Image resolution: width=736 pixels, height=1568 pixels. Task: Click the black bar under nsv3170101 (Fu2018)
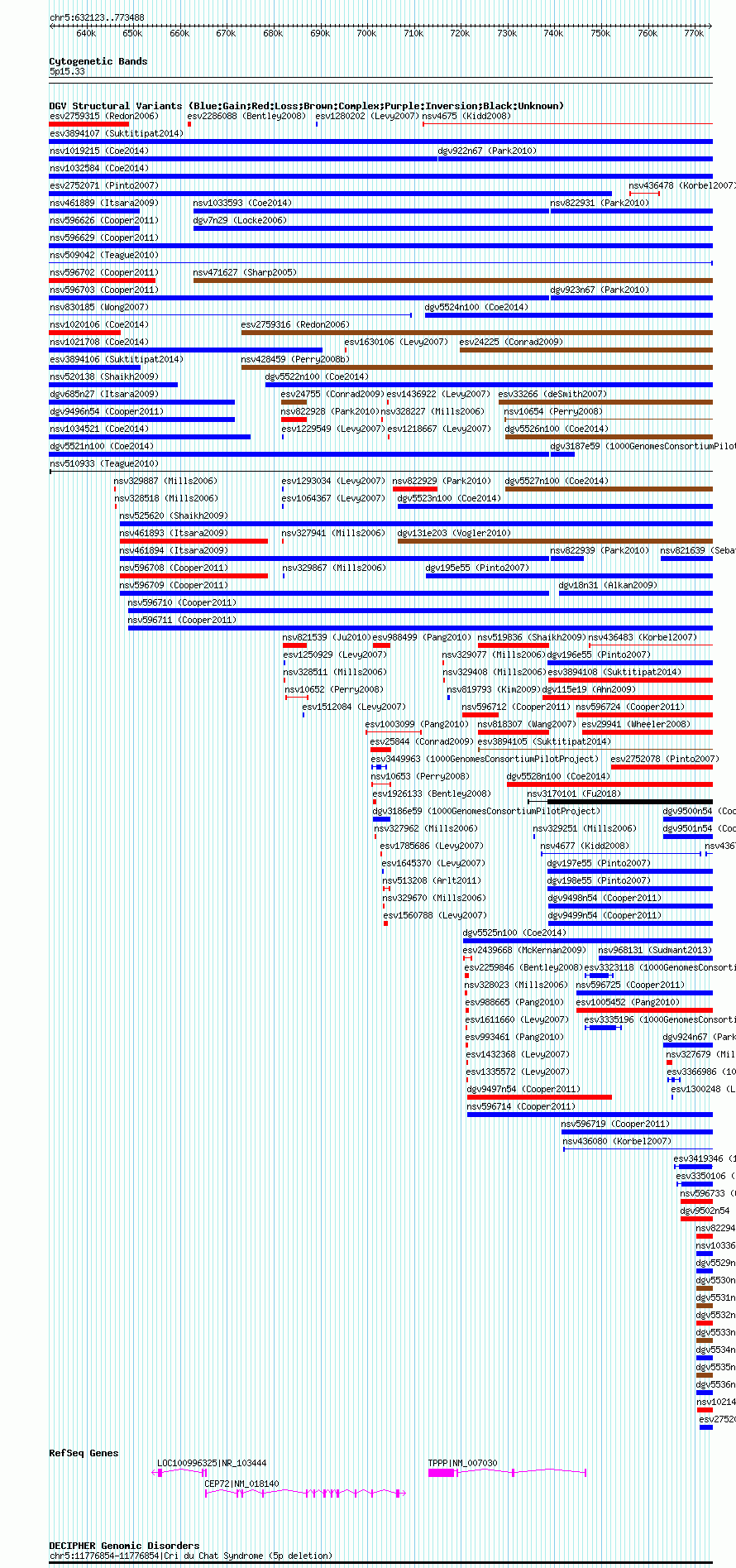point(629,802)
